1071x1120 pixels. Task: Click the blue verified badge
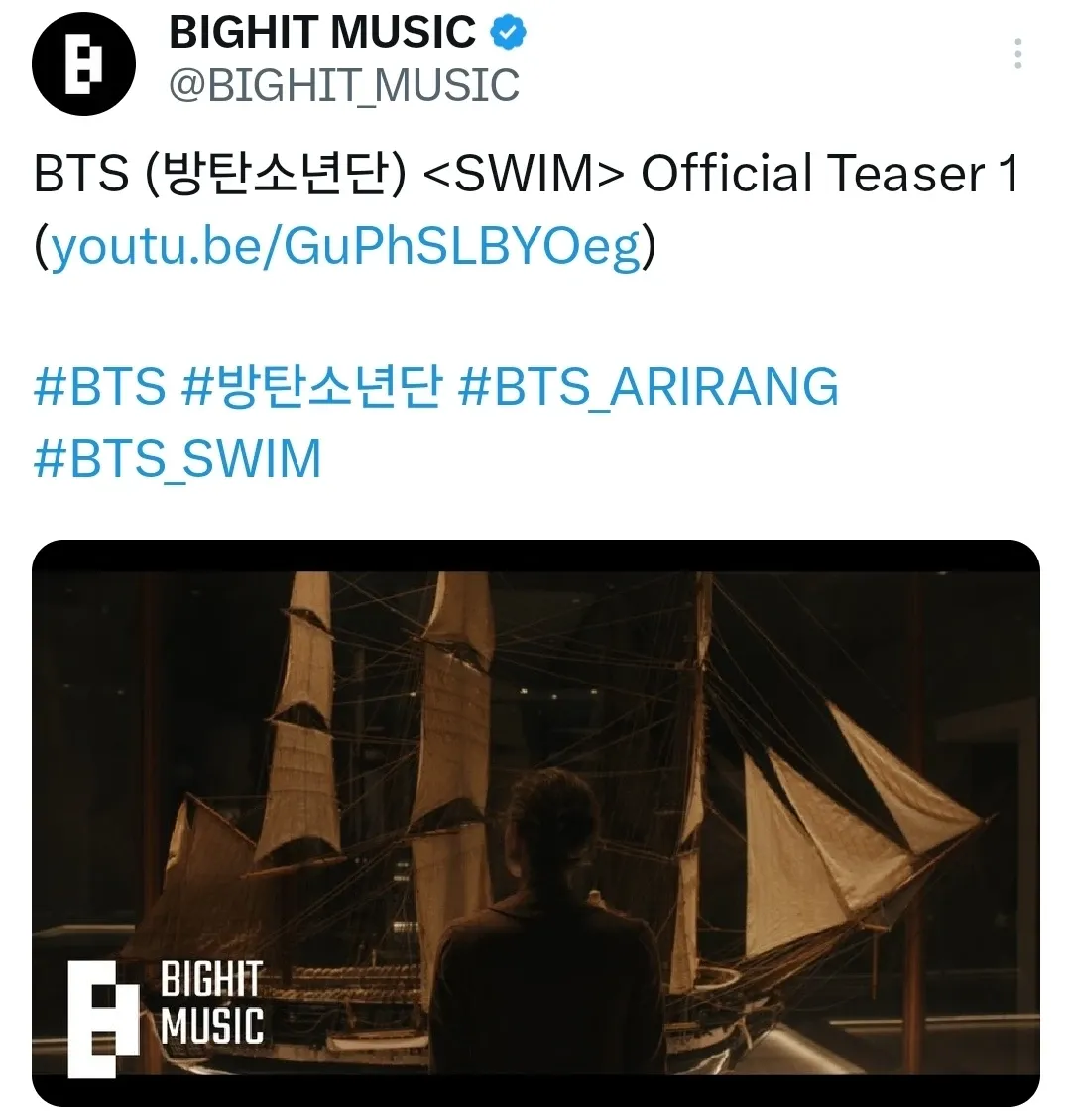(x=509, y=33)
